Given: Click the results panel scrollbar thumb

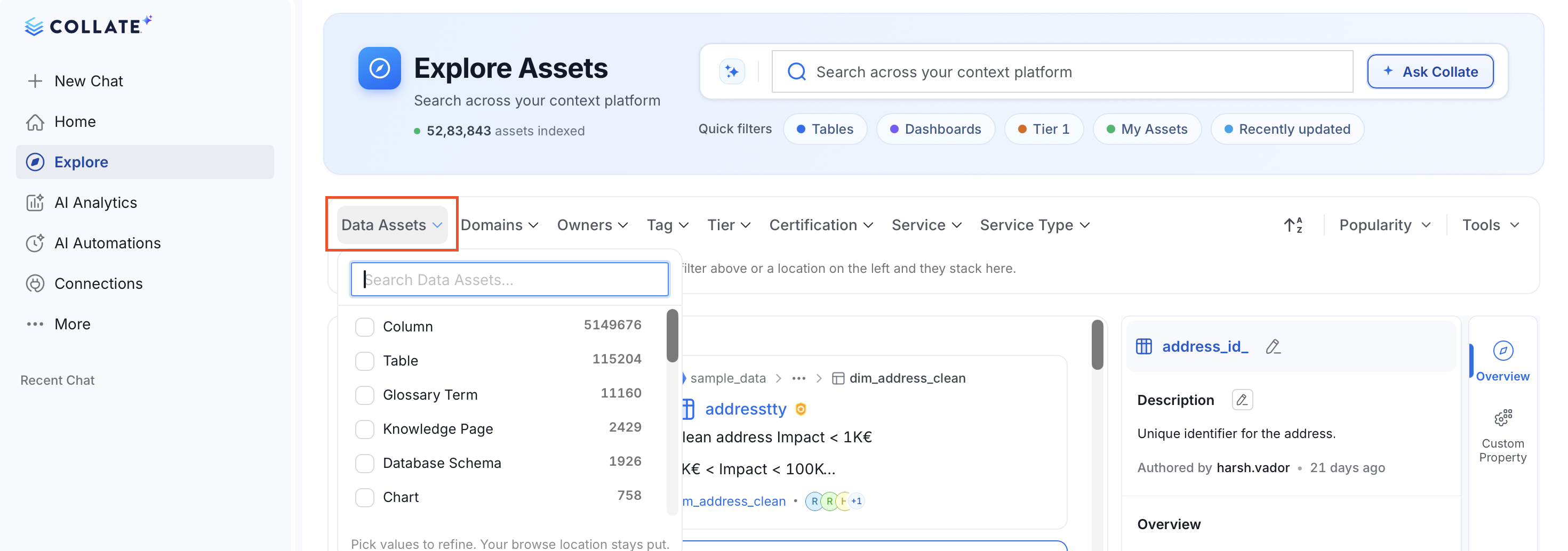Looking at the screenshot, I should tap(1098, 345).
